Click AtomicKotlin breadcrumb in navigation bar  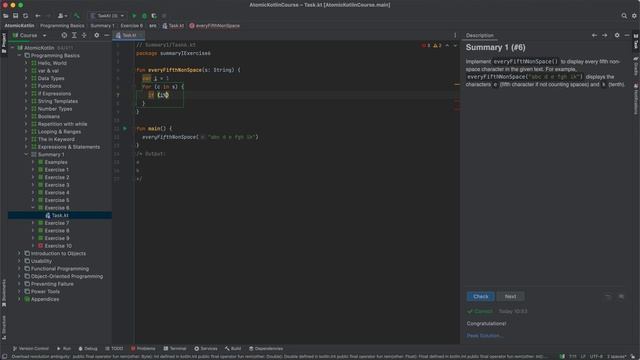[x=19, y=26]
